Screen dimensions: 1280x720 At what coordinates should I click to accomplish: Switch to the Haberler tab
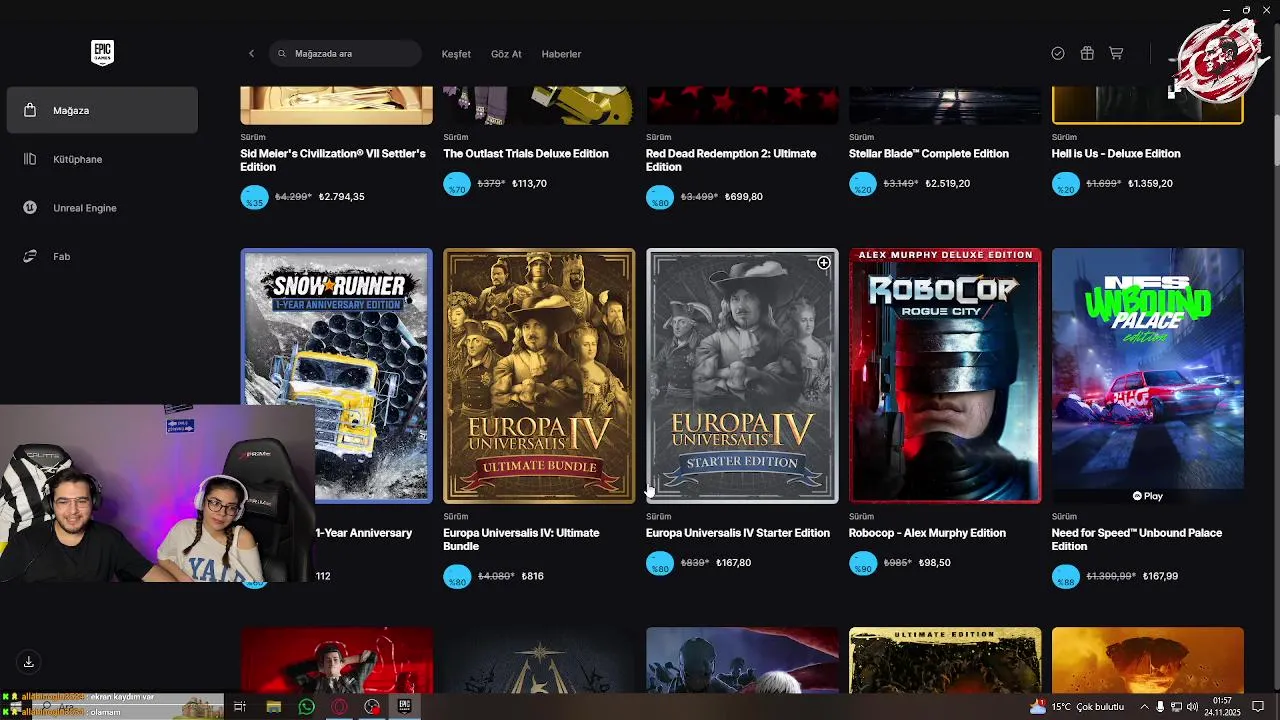click(x=561, y=54)
